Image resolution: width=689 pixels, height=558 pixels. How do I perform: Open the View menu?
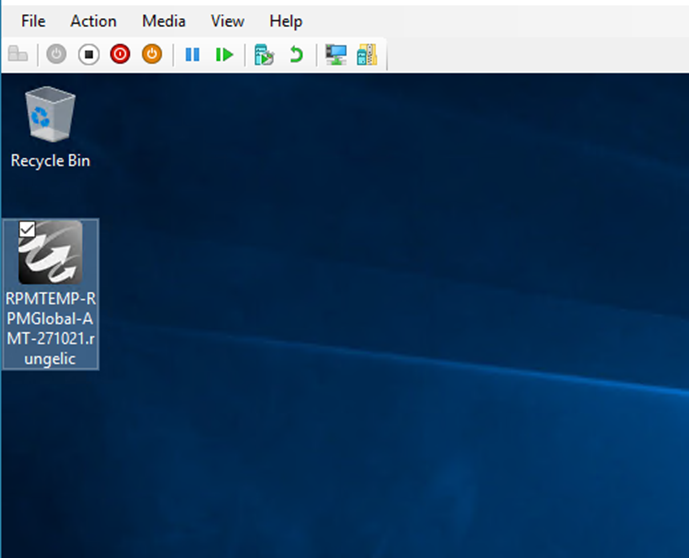tap(227, 21)
